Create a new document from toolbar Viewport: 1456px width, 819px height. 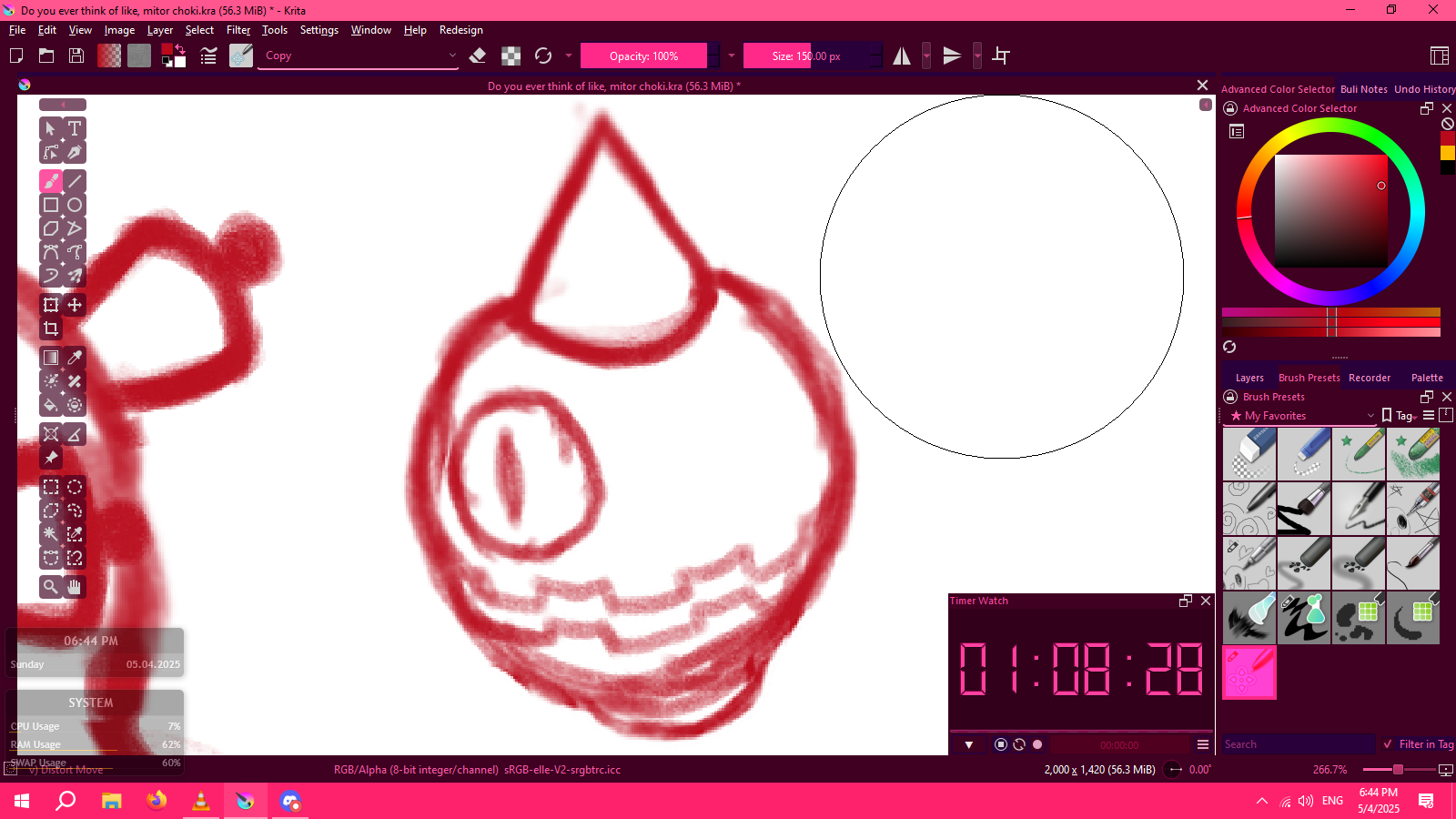coord(16,56)
